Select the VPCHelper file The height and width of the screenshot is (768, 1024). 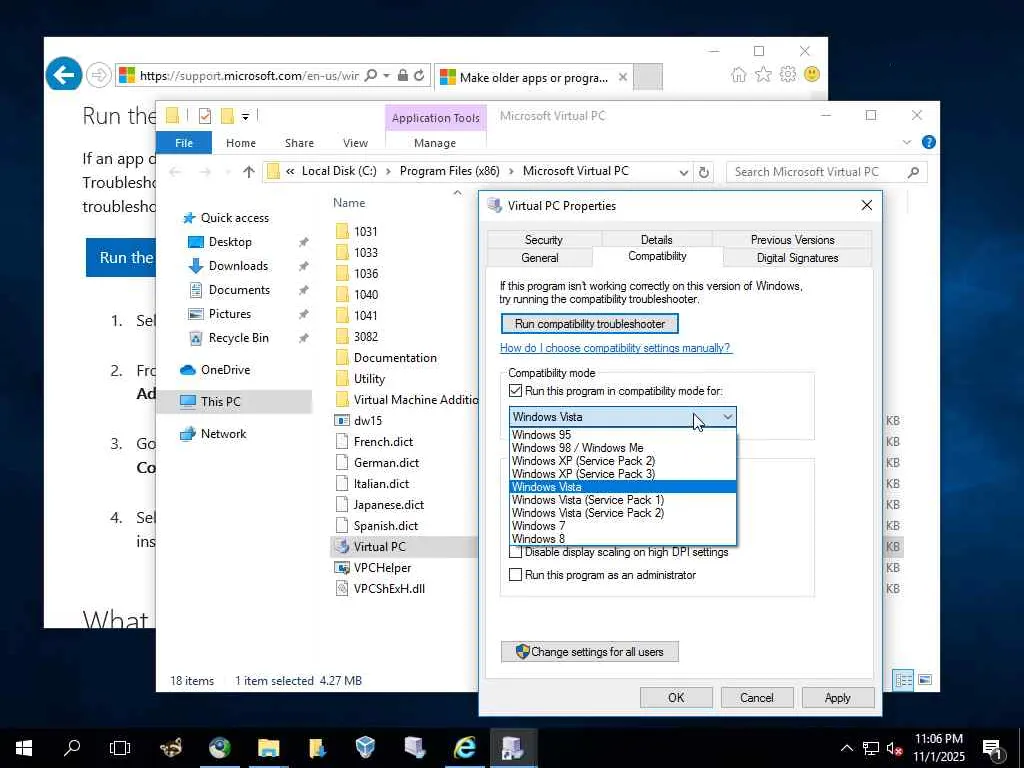coord(382,568)
